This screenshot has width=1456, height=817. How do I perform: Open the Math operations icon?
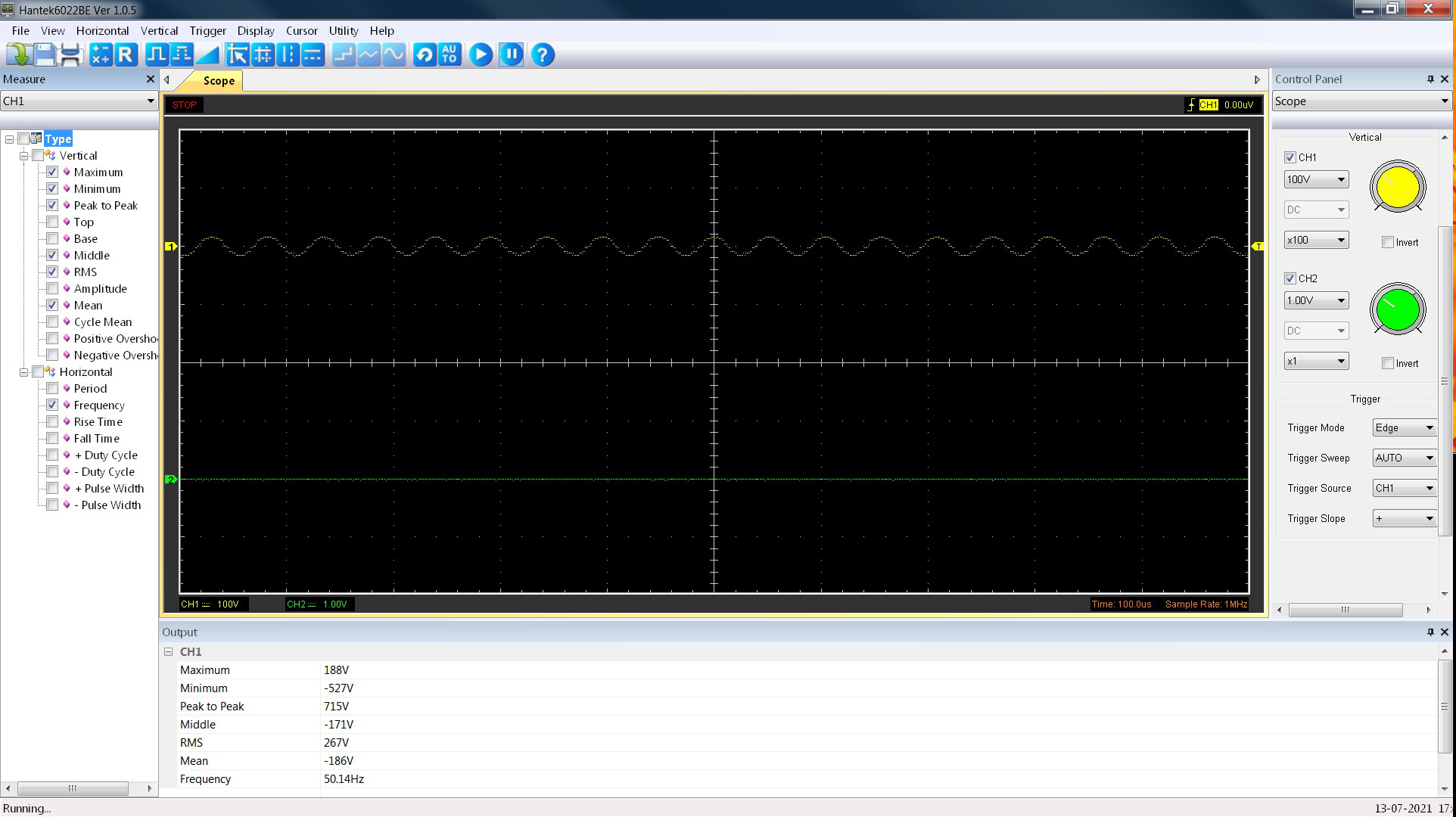pos(101,54)
